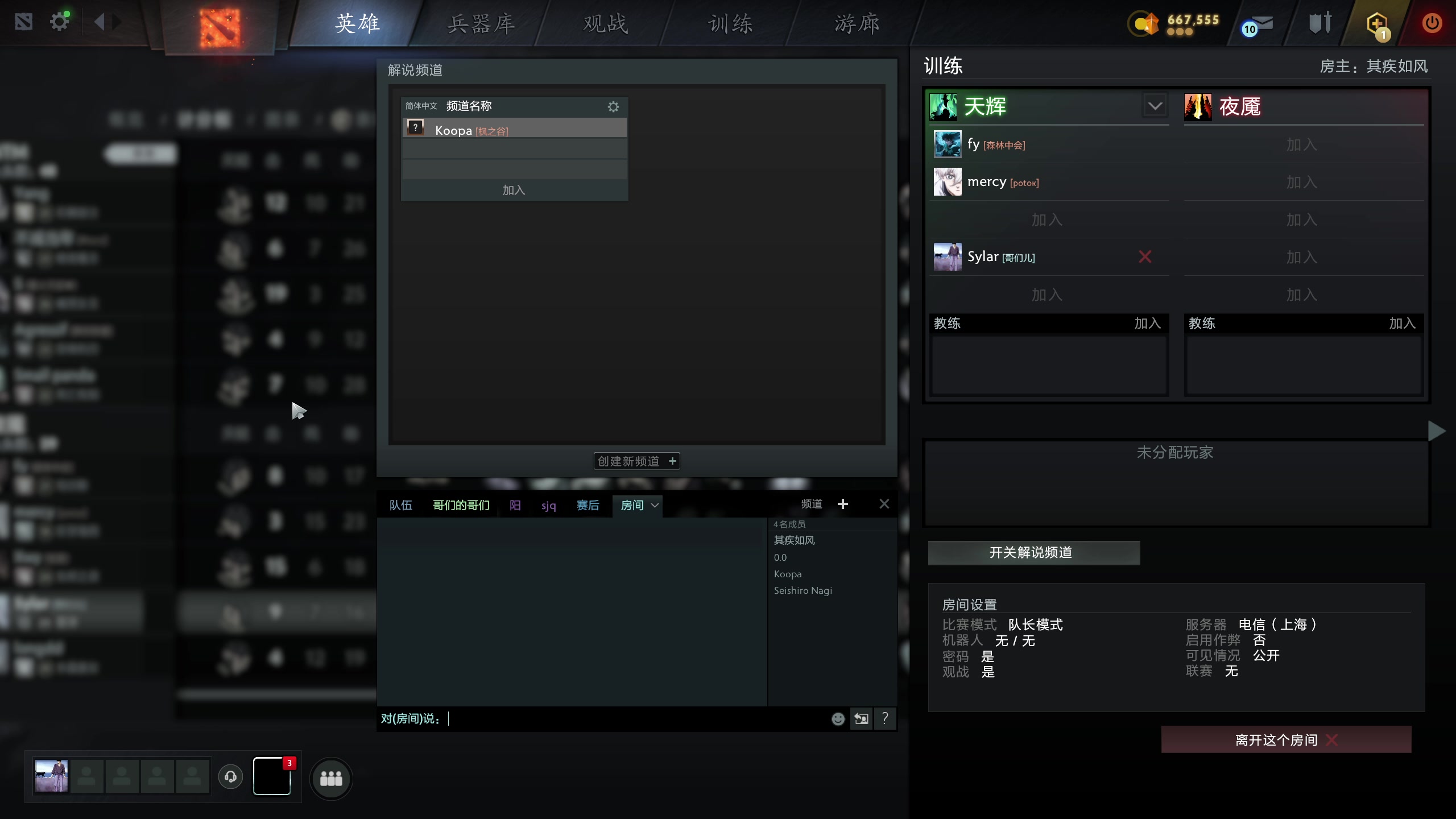Viewport: 1456px width, 819px height.
Task: Click your party portrait in bottom bar
Action: click(x=51, y=776)
